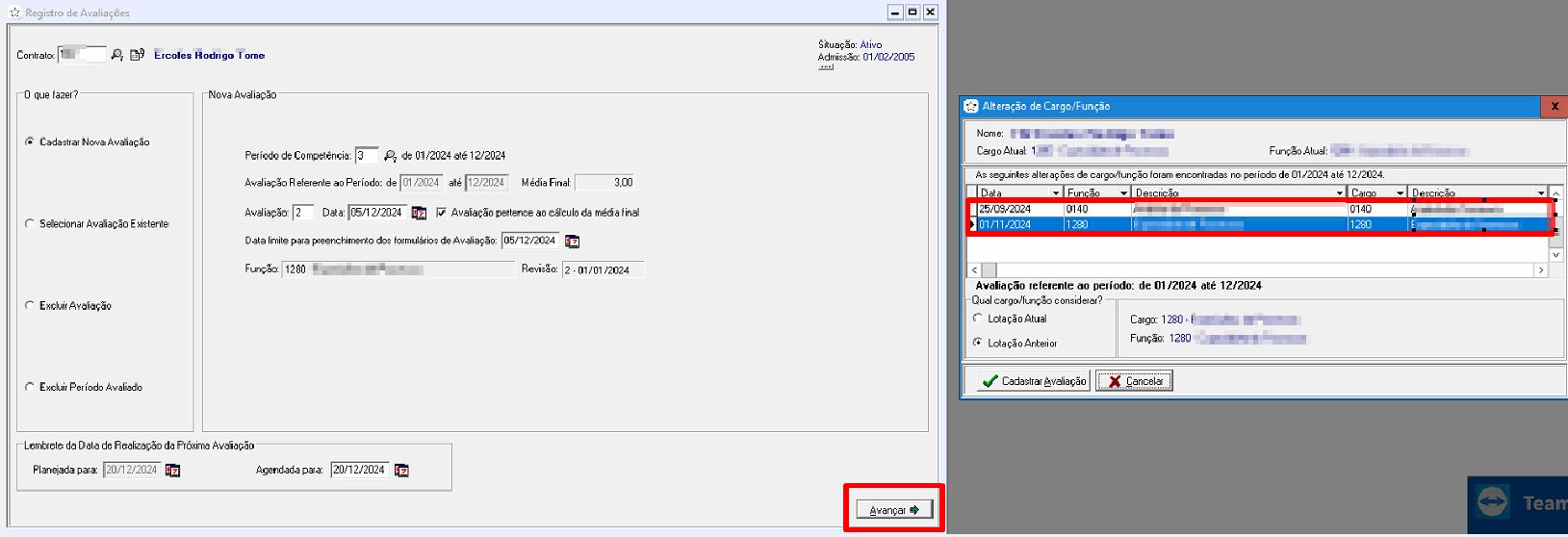The image size is (1568, 537).
Task: Click the Período de Competência lookup icon
Action: 390,155
